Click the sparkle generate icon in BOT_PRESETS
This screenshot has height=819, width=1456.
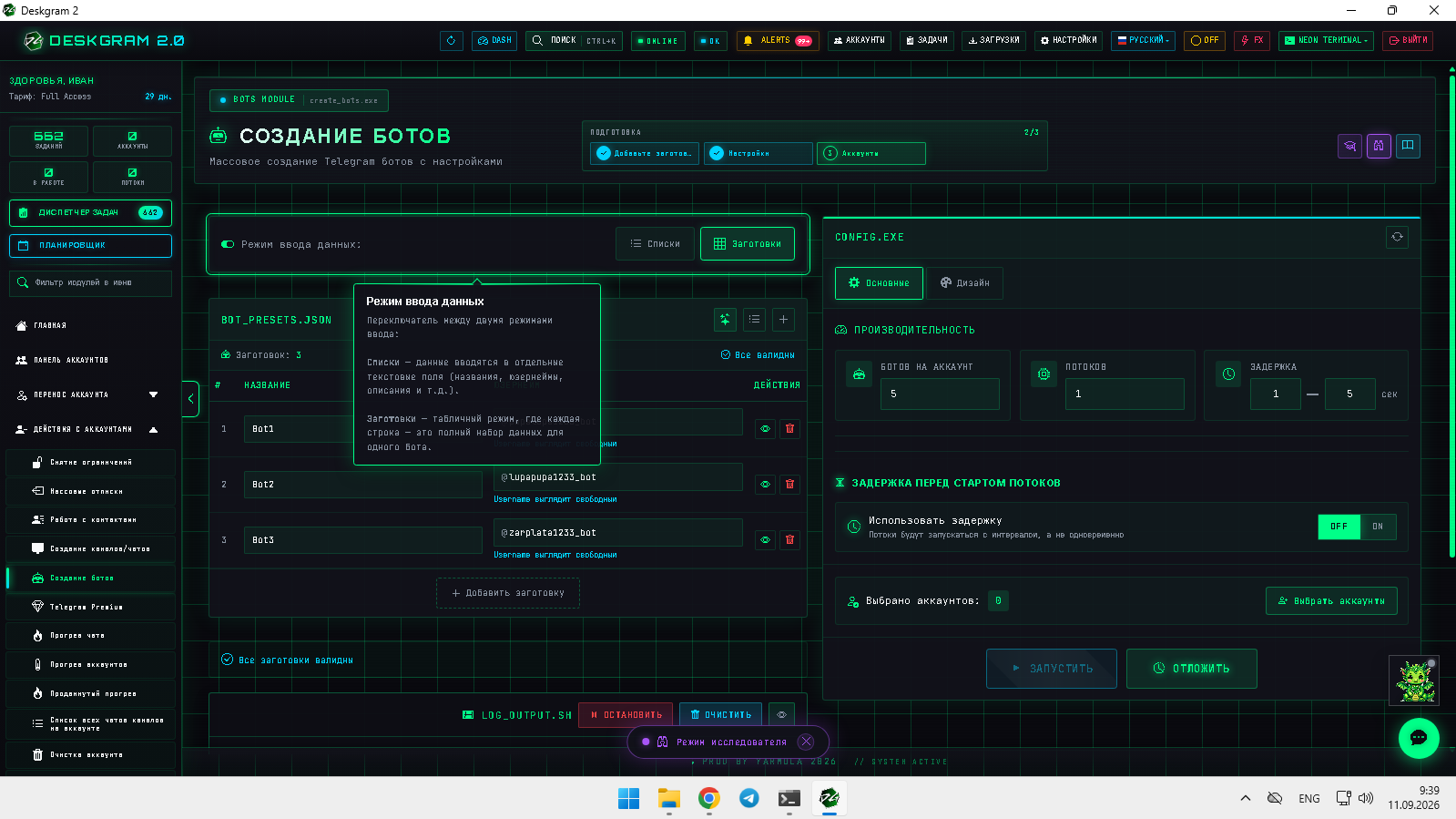click(x=725, y=320)
